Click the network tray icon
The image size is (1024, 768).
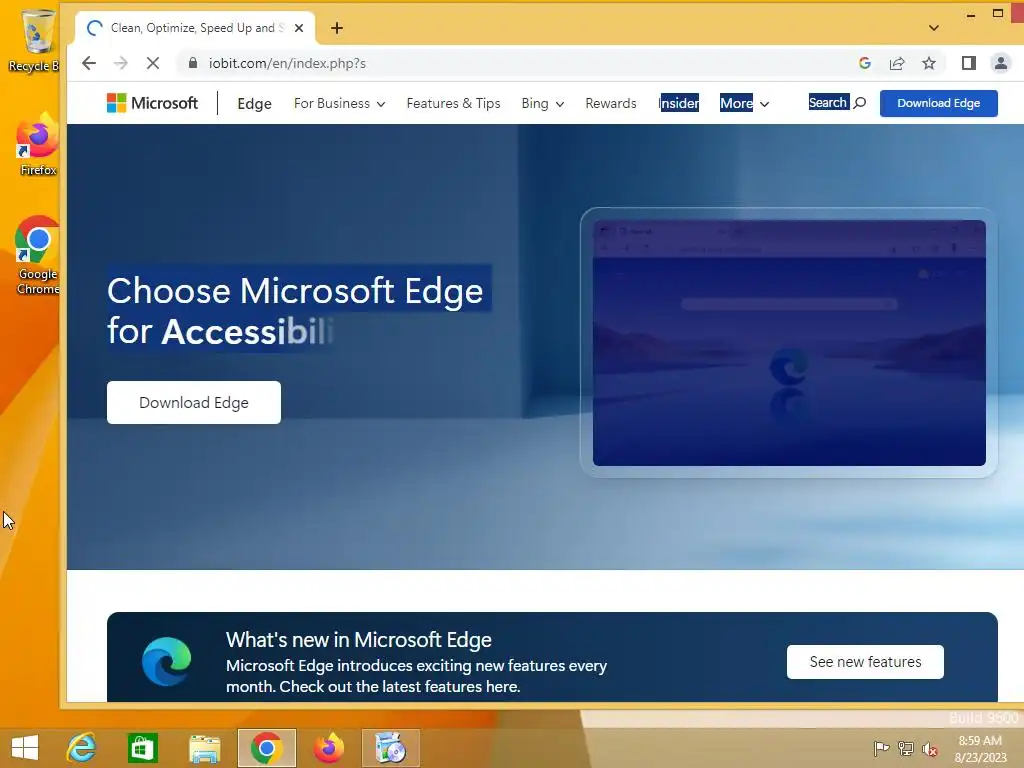point(906,748)
